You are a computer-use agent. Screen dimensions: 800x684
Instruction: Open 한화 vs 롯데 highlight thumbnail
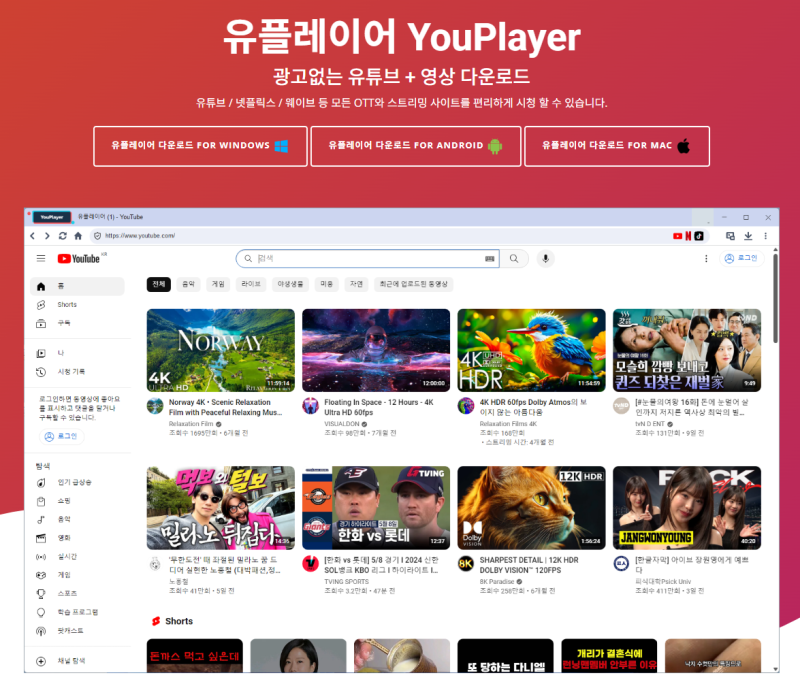(376, 508)
